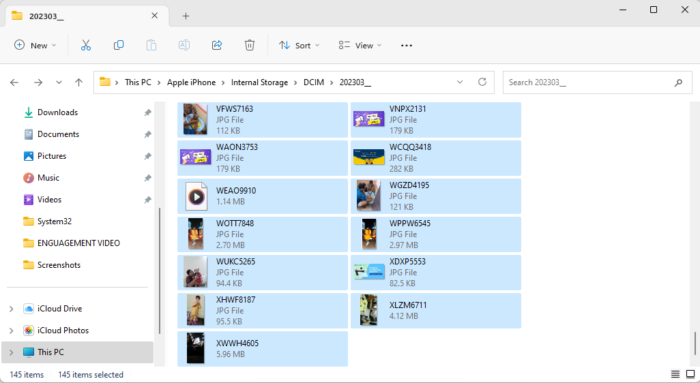The width and height of the screenshot is (700, 383).
Task: Select the WUKC5265 JPG file
Action: [262, 272]
